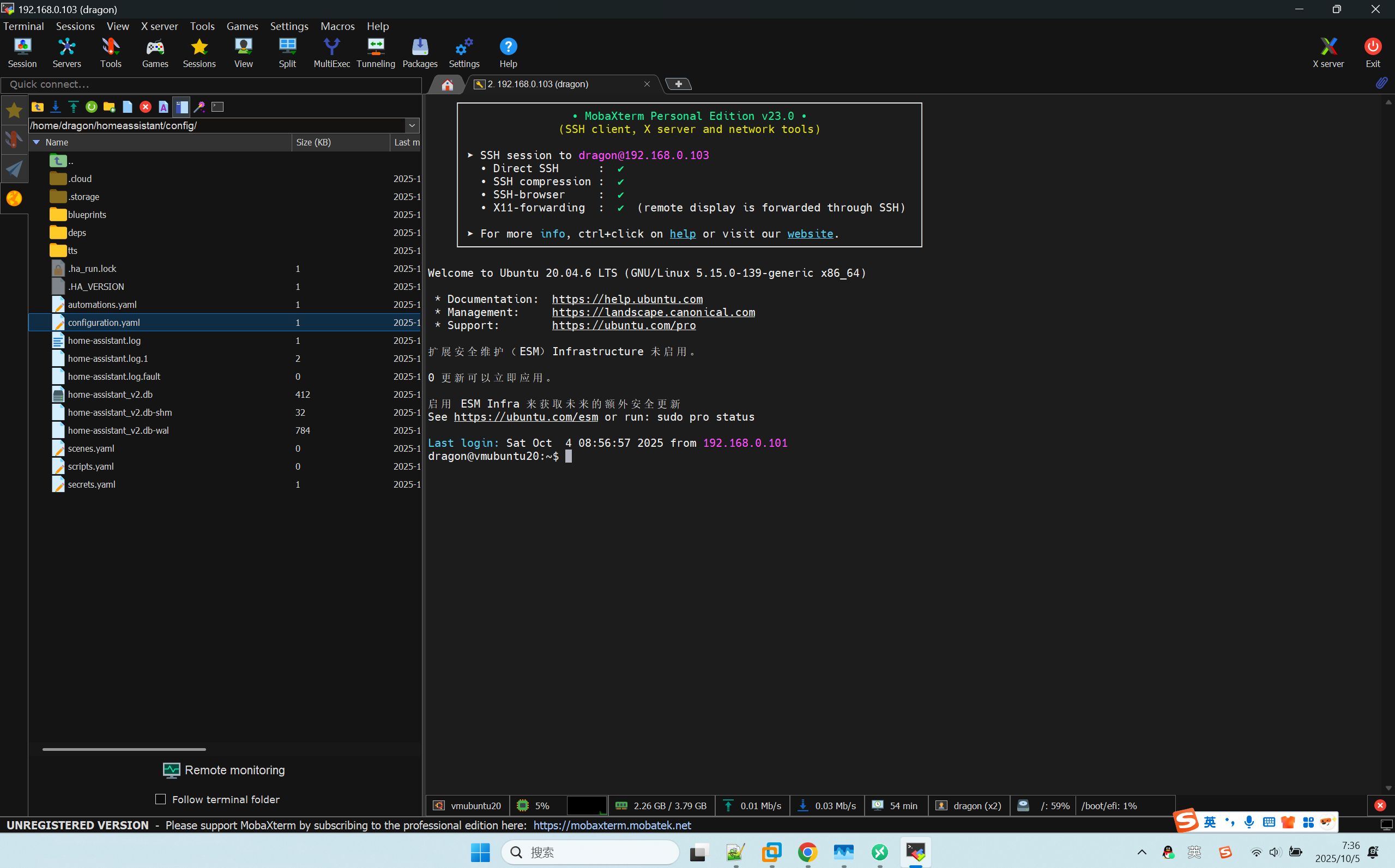Open the Macros menu

(x=337, y=26)
